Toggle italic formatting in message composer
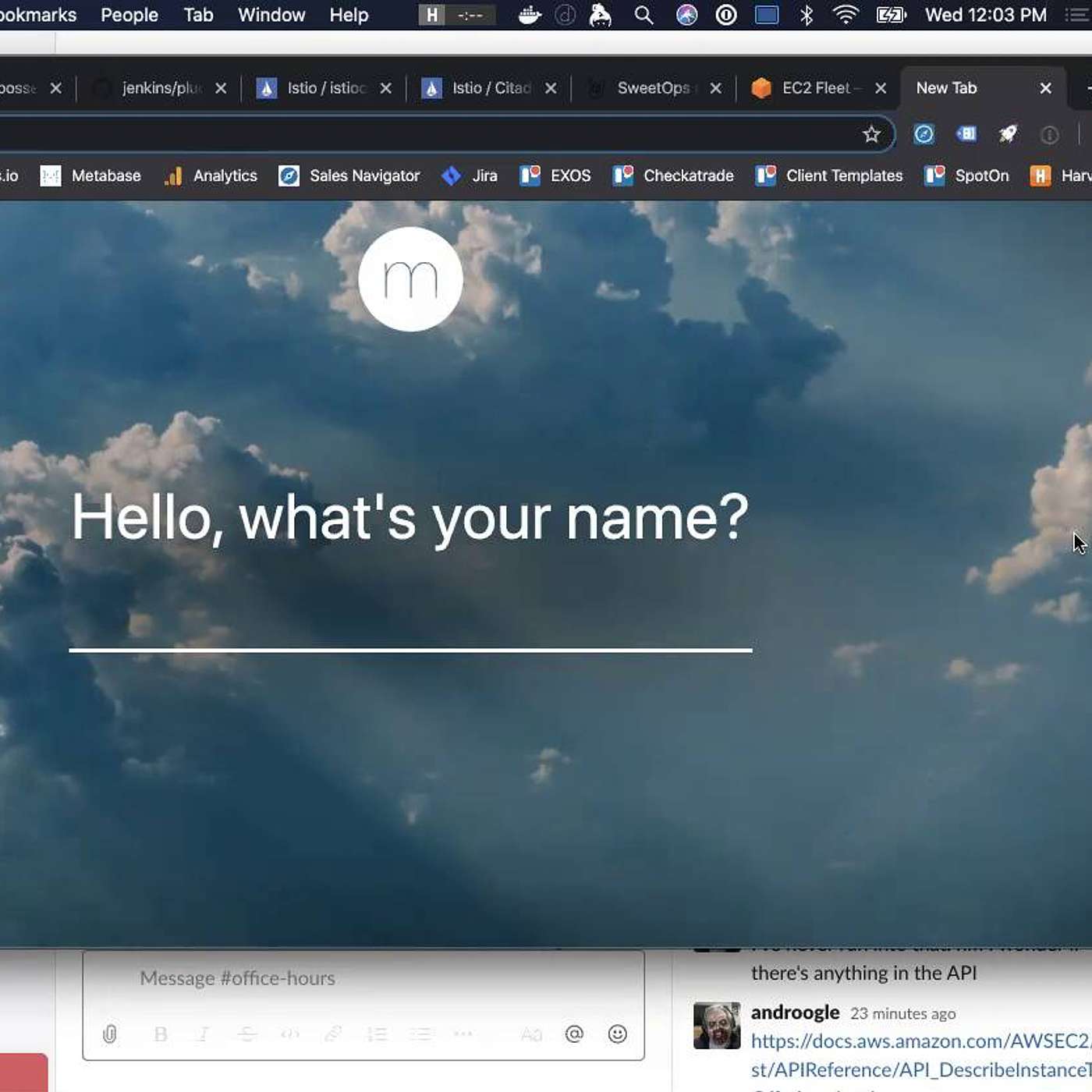The height and width of the screenshot is (1092, 1092). 204,1034
